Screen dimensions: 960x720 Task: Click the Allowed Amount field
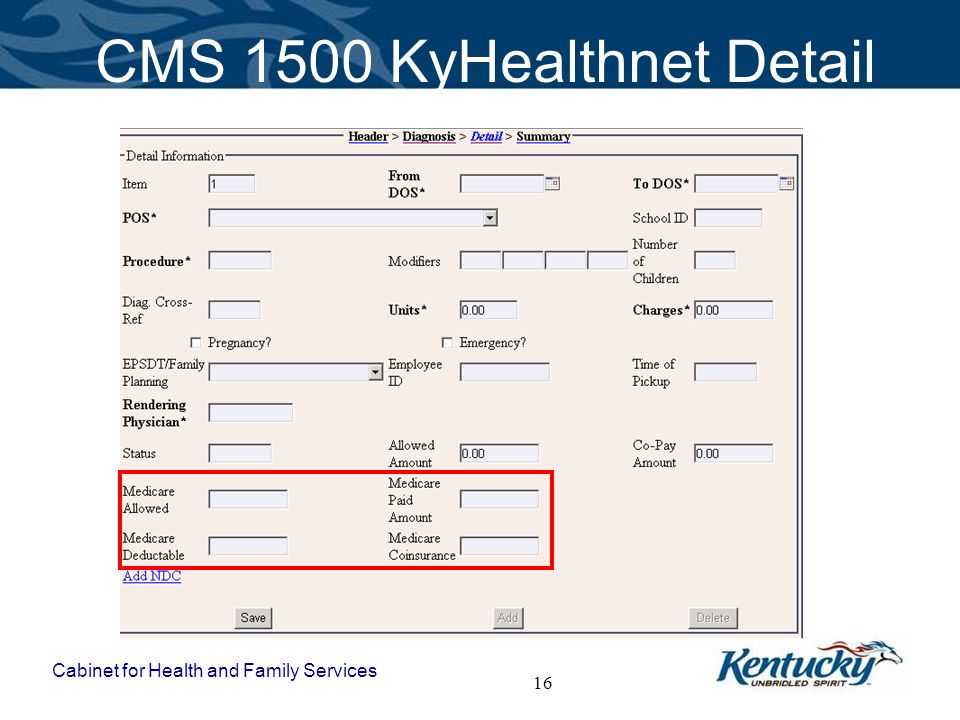click(499, 453)
